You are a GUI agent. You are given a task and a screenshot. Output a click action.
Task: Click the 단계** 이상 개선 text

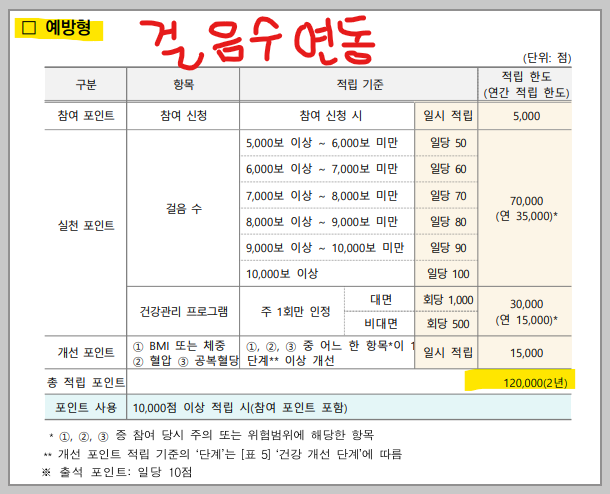click(290, 361)
